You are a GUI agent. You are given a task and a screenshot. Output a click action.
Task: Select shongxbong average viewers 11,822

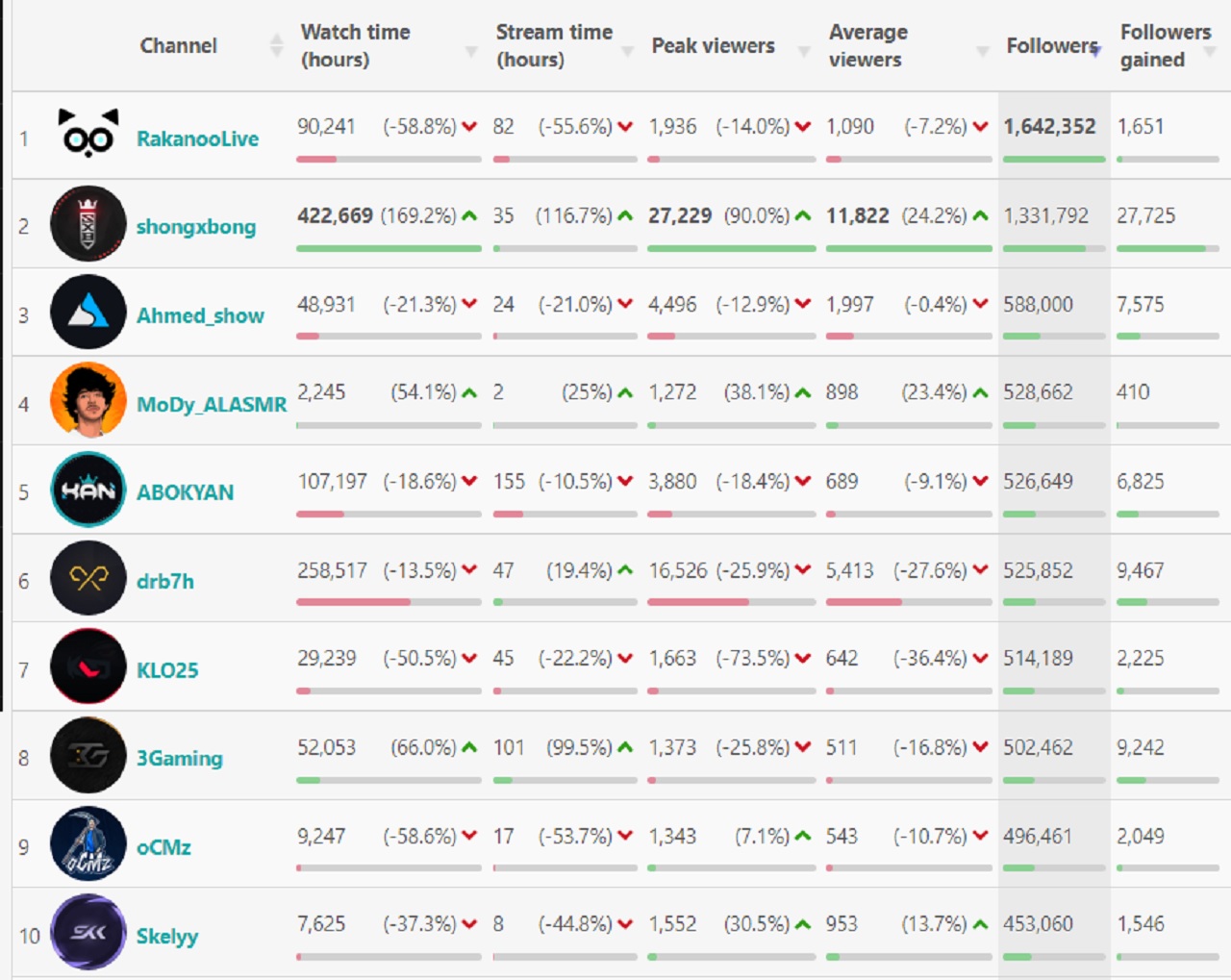pos(857,215)
